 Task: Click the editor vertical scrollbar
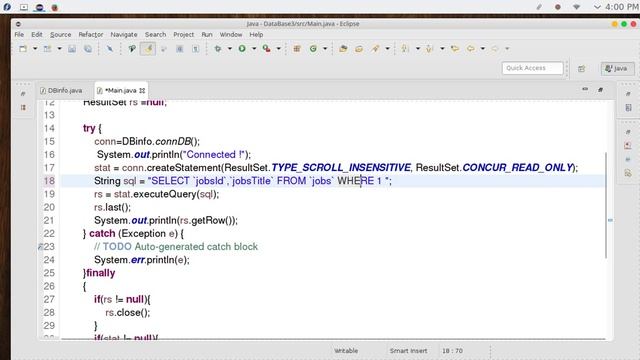click(x=606, y=205)
